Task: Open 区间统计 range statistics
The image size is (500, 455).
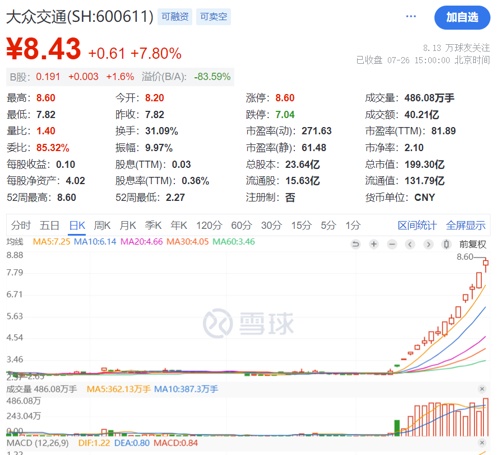Action: point(417,225)
